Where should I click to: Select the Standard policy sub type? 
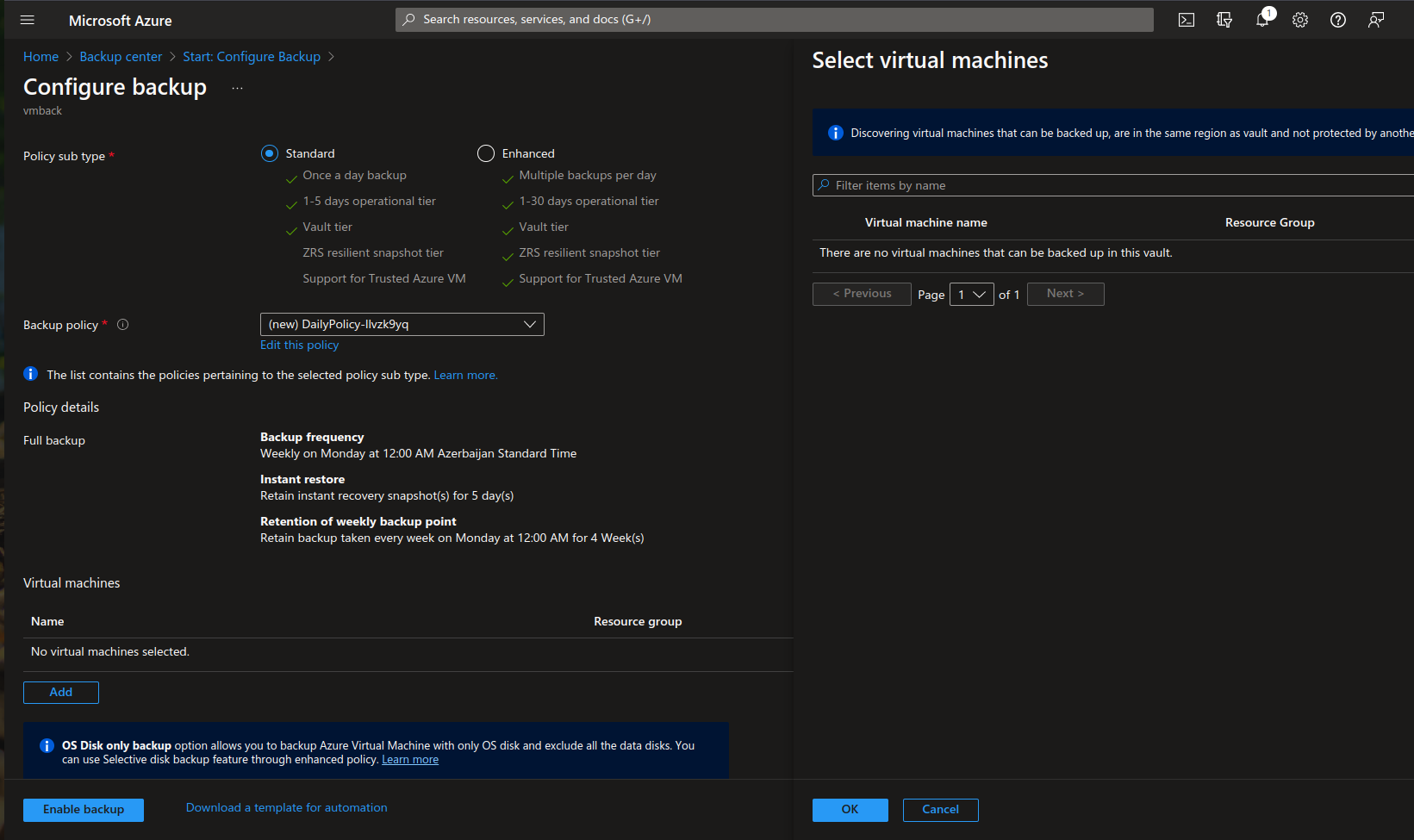(270, 153)
